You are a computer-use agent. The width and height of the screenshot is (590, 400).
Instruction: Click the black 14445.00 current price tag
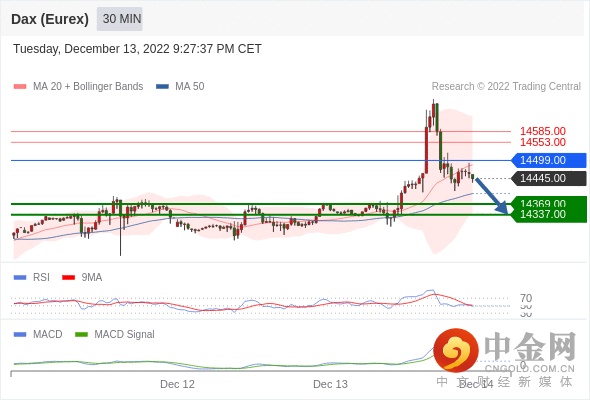[549, 178]
